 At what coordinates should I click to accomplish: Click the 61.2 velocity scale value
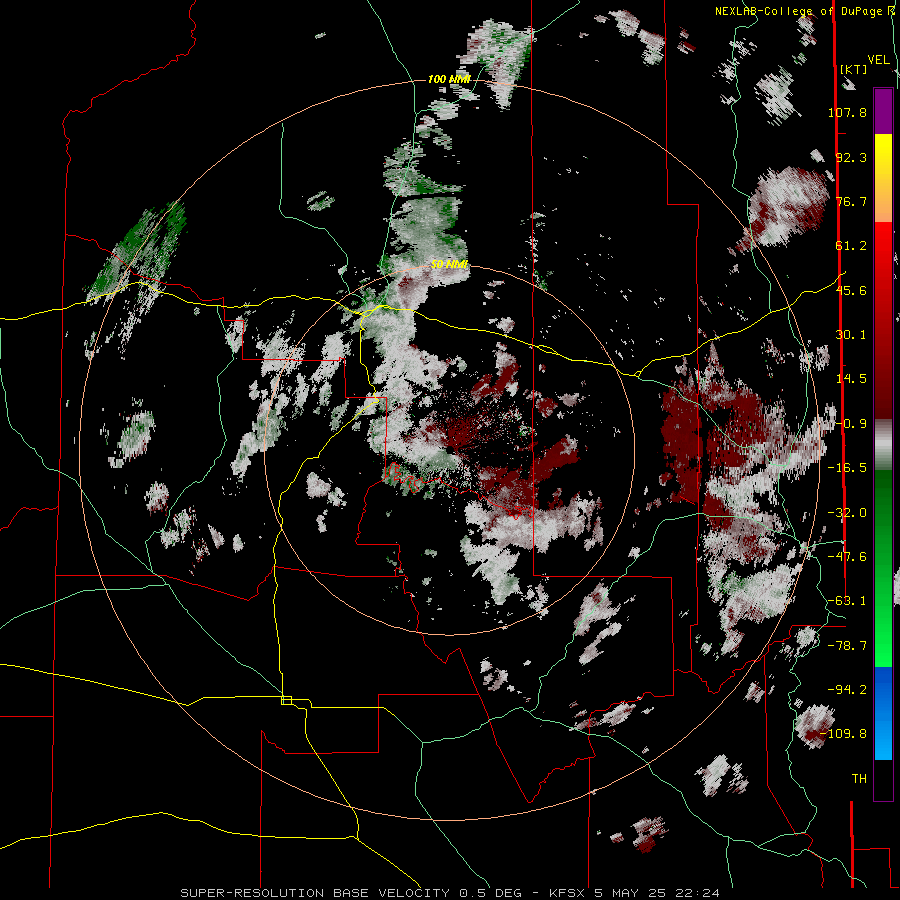[x=851, y=246]
